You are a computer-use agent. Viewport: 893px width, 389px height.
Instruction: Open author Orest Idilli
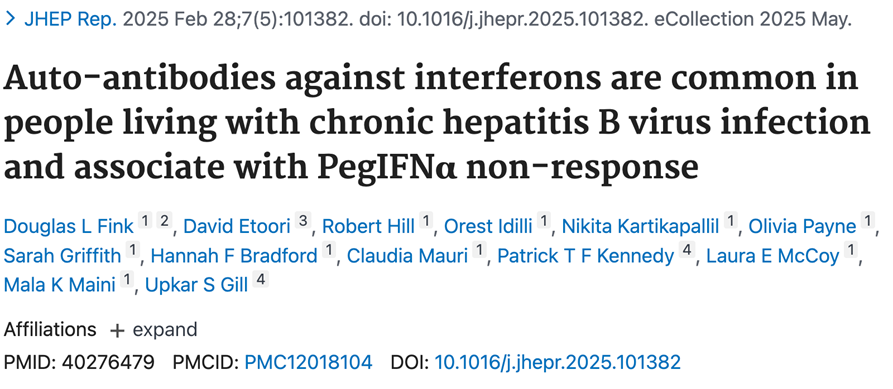488,226
